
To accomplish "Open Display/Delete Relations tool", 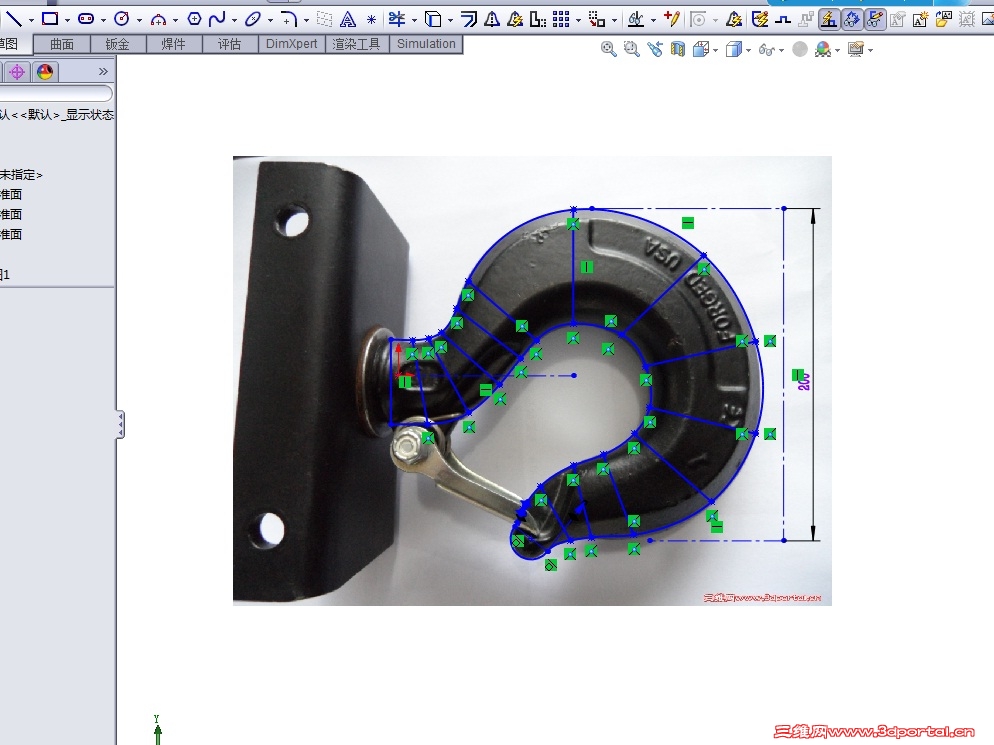I will [x=636, y=20].
